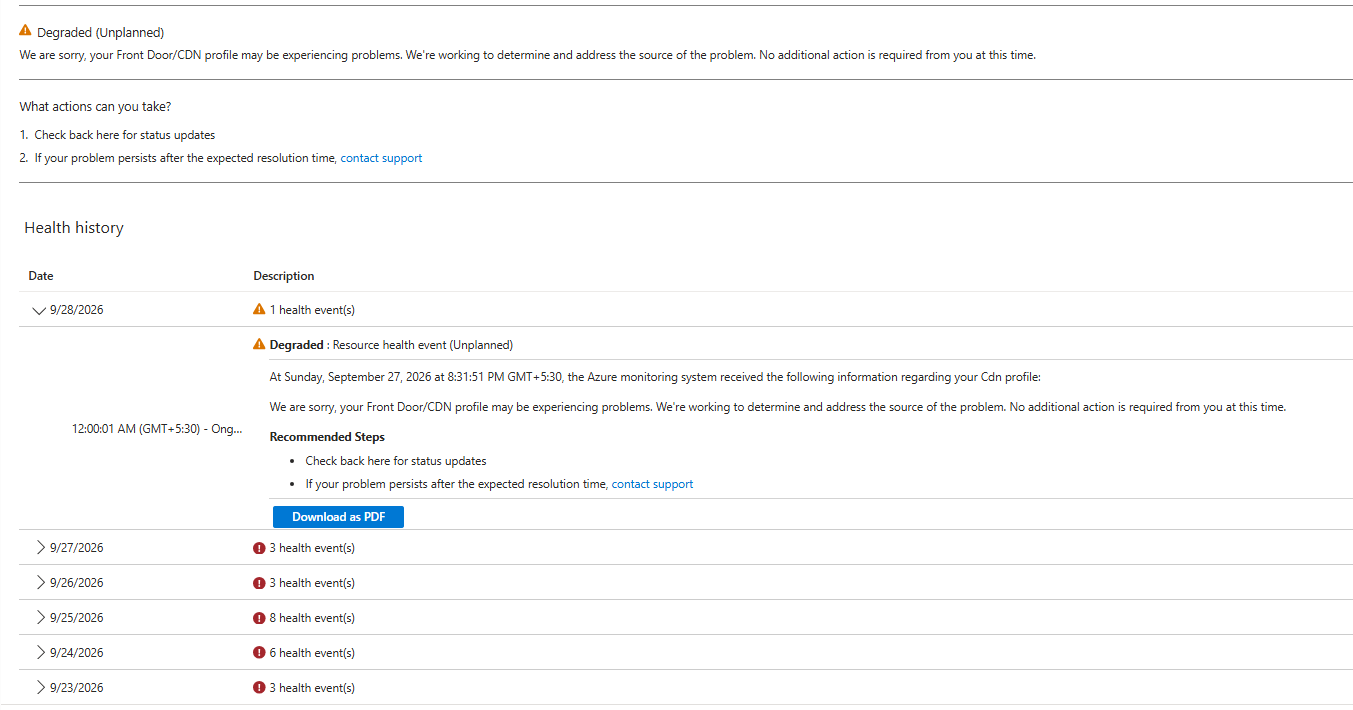
Task: Click '3 health event(s)' in 9/23/2026 row
Action: pyautogui.click(x=312, y=688)
